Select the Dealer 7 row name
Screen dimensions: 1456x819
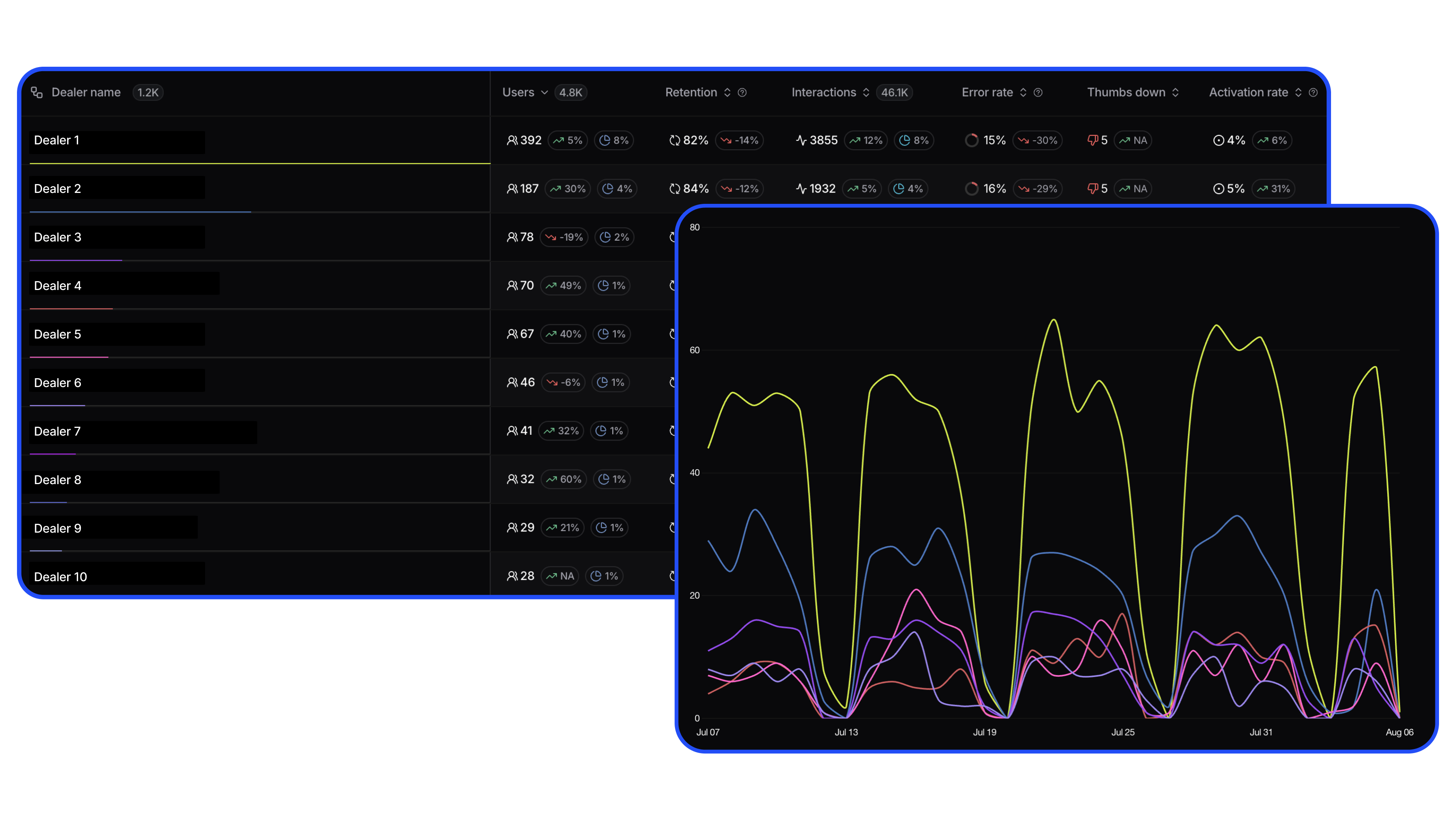pyautogui.click(x=57, y=431)
